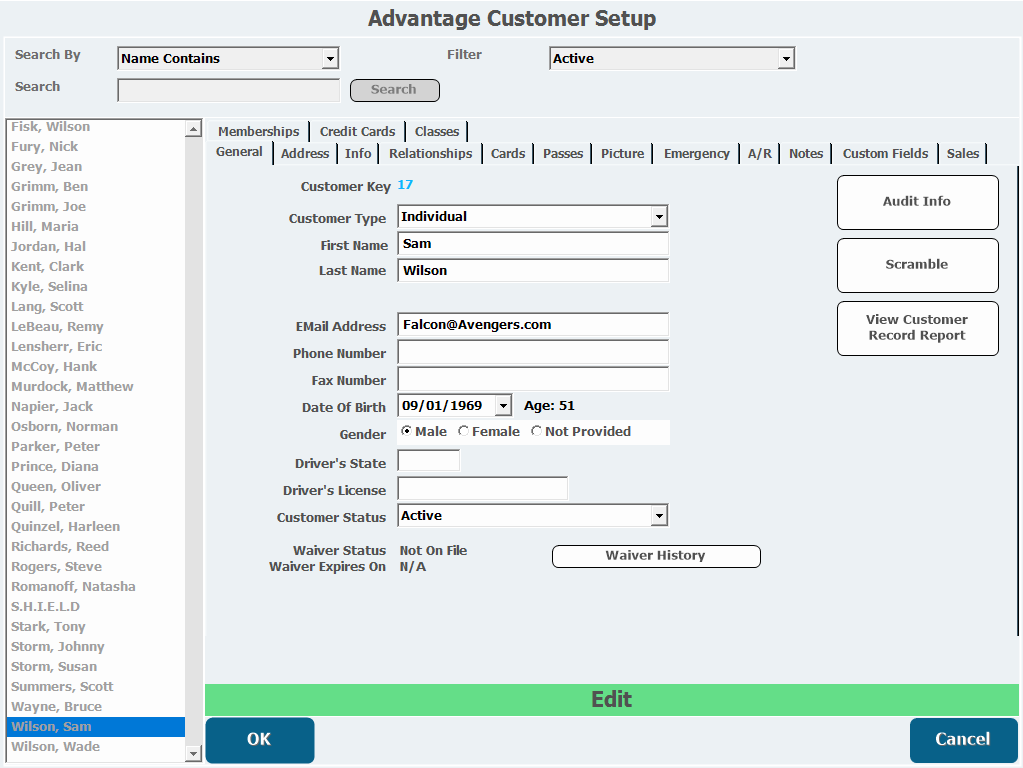Select Hill, Maria in customer list
This screenshot has height=768, width=1023.
click(95, 226)
